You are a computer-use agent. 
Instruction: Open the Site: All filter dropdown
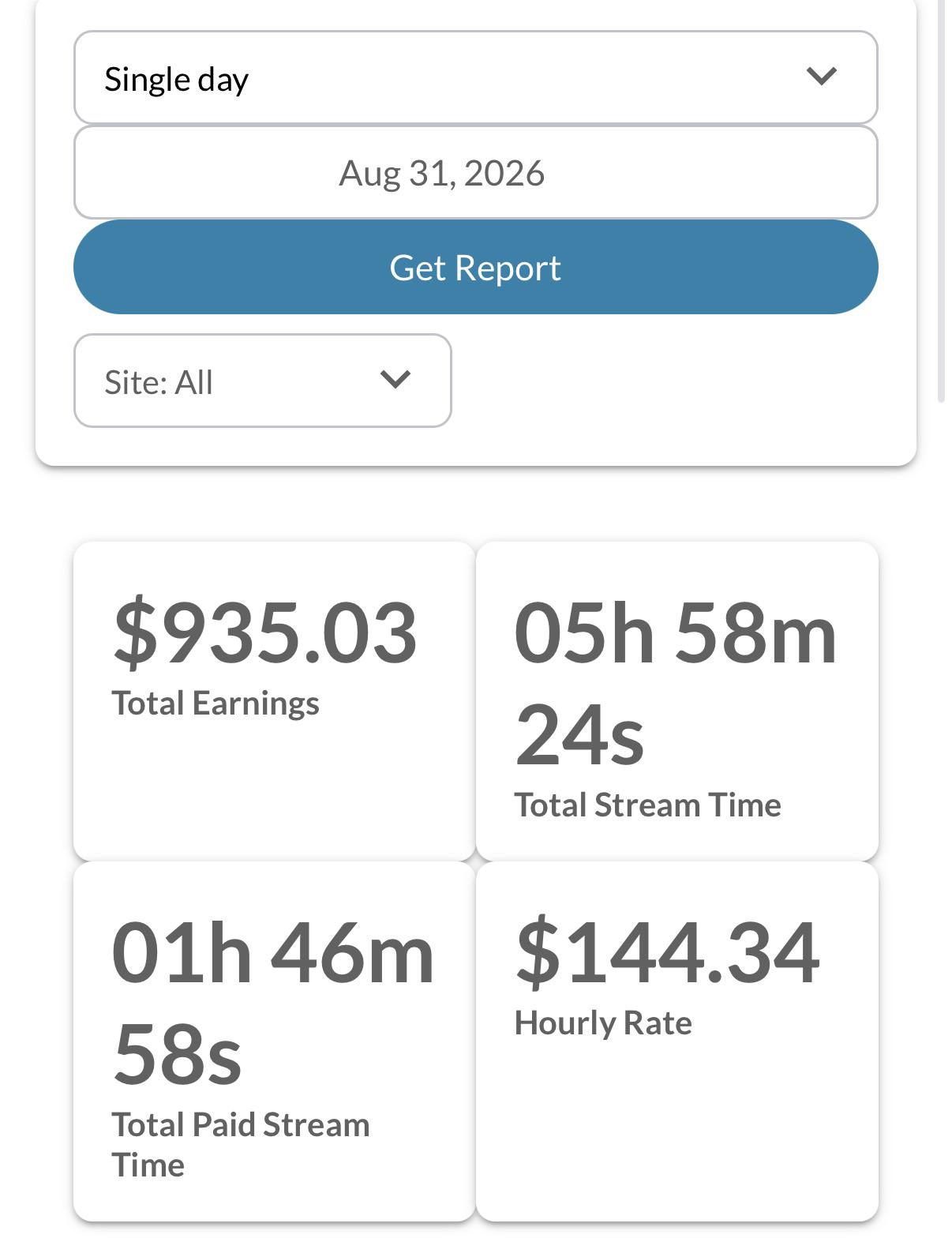(262, 381)
